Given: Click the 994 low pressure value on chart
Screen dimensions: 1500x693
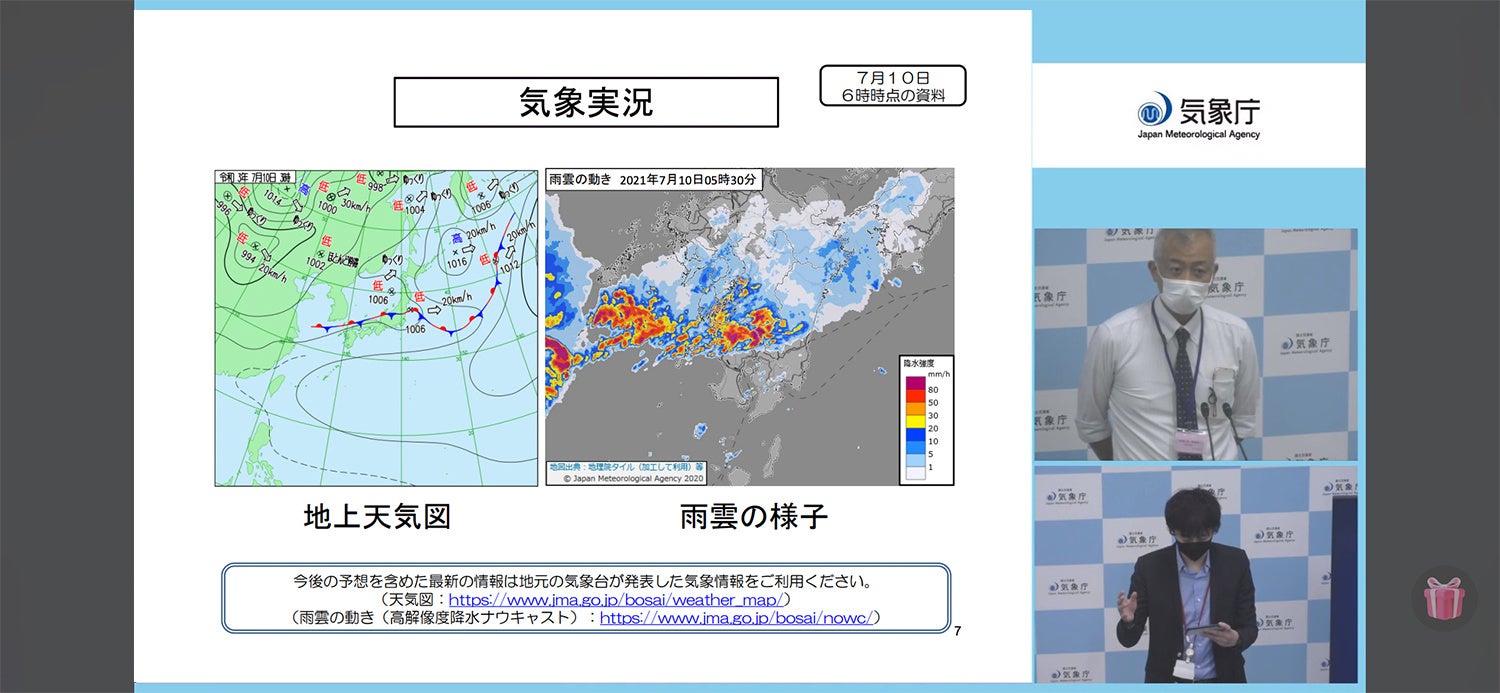Looking at the screenshot, I should [250, 257].
